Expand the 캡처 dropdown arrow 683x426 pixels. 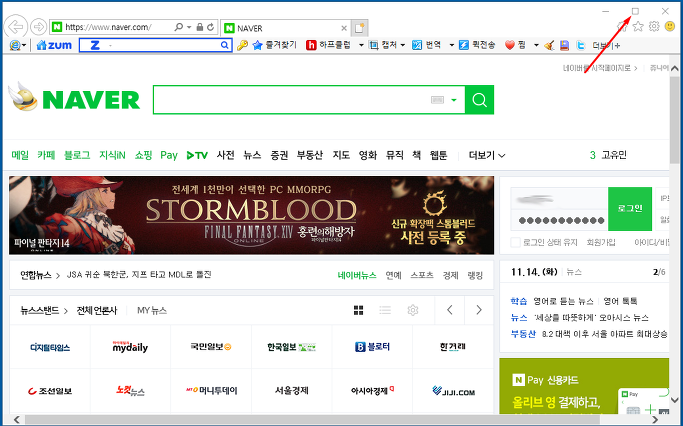(x=403, y=45)
